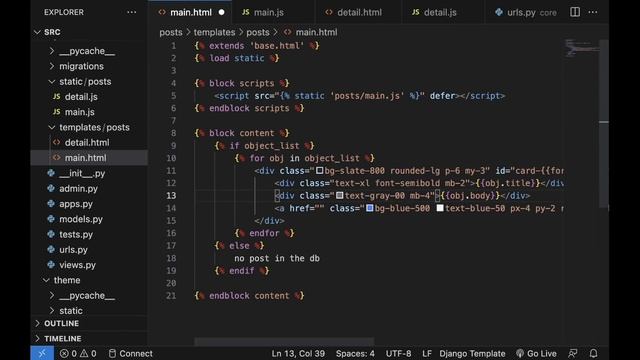The height and width of the screenshot is (360, 640).
Task: Open apps.py in the explorer
Action: (89, 204)
